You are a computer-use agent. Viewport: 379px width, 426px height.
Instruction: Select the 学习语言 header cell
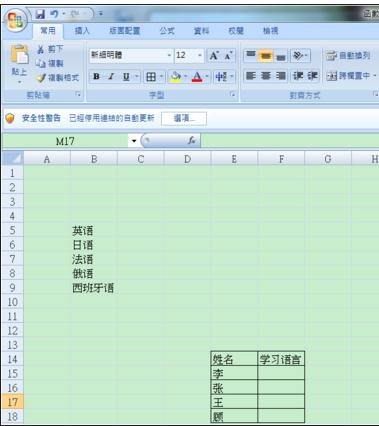click(x=281, y=359)
